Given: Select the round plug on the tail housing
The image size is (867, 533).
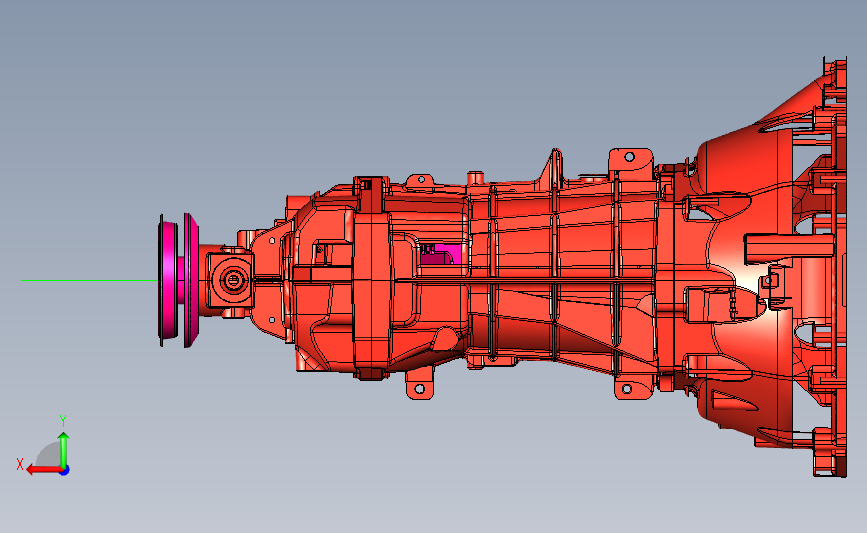Looking at the screenshot, I should 233,280.
